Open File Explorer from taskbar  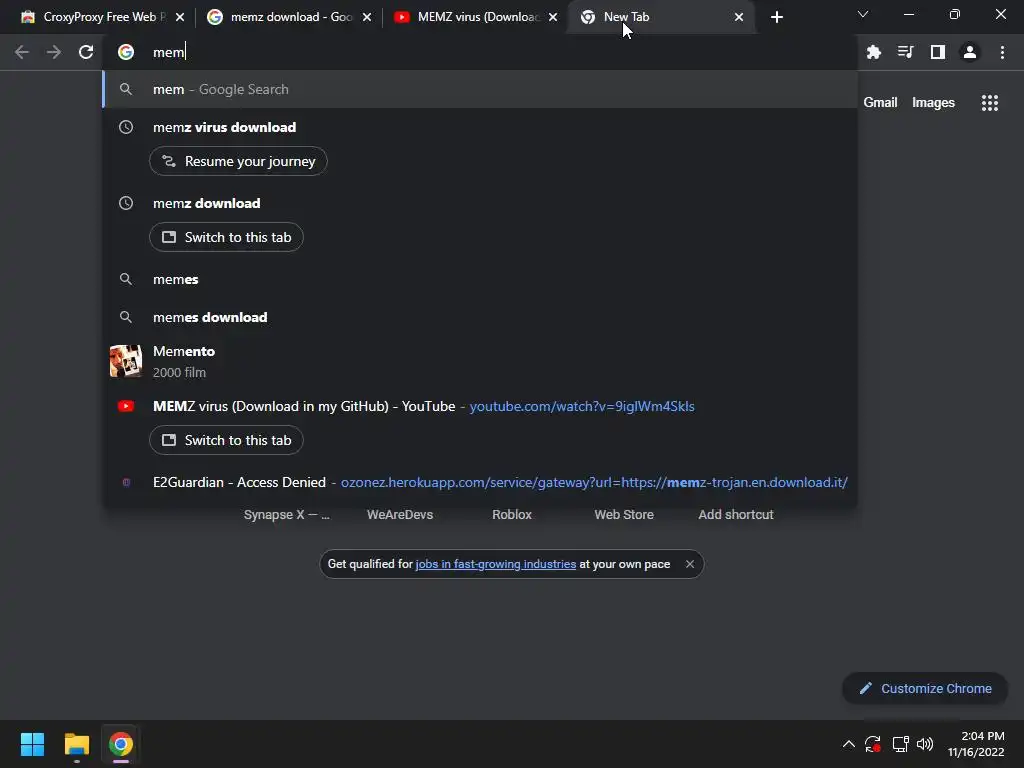(76, 744)
